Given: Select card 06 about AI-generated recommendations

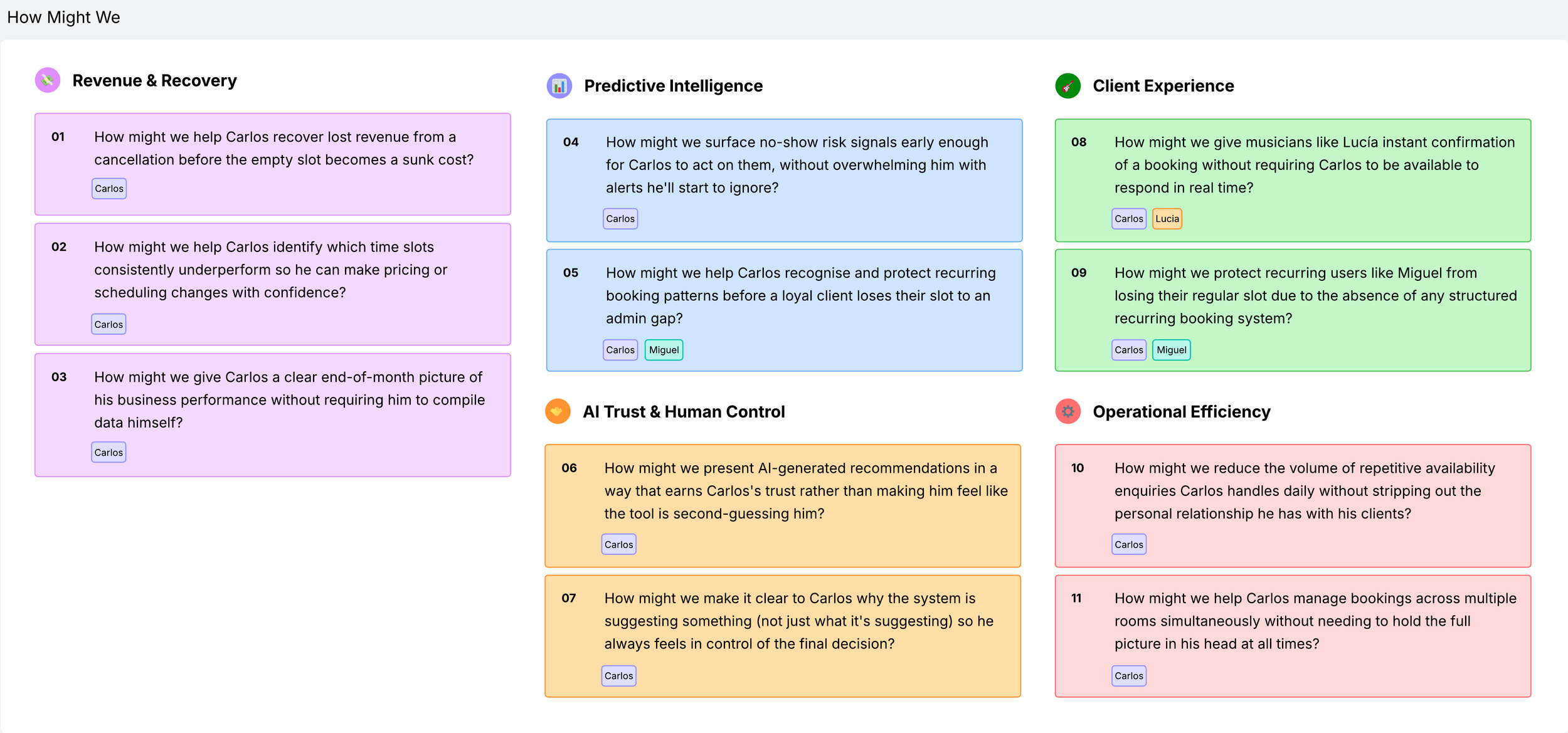Looking at the screenshot, I should pyautogui.click(x=783, y=506).
